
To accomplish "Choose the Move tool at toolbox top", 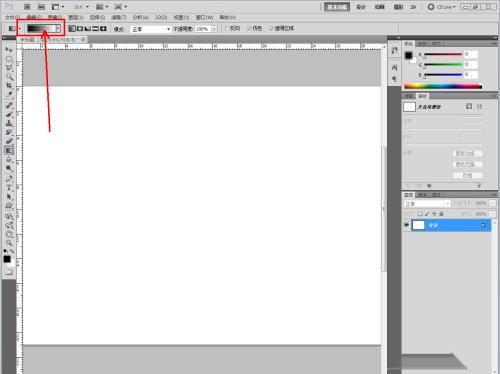I will pos(9,50).
